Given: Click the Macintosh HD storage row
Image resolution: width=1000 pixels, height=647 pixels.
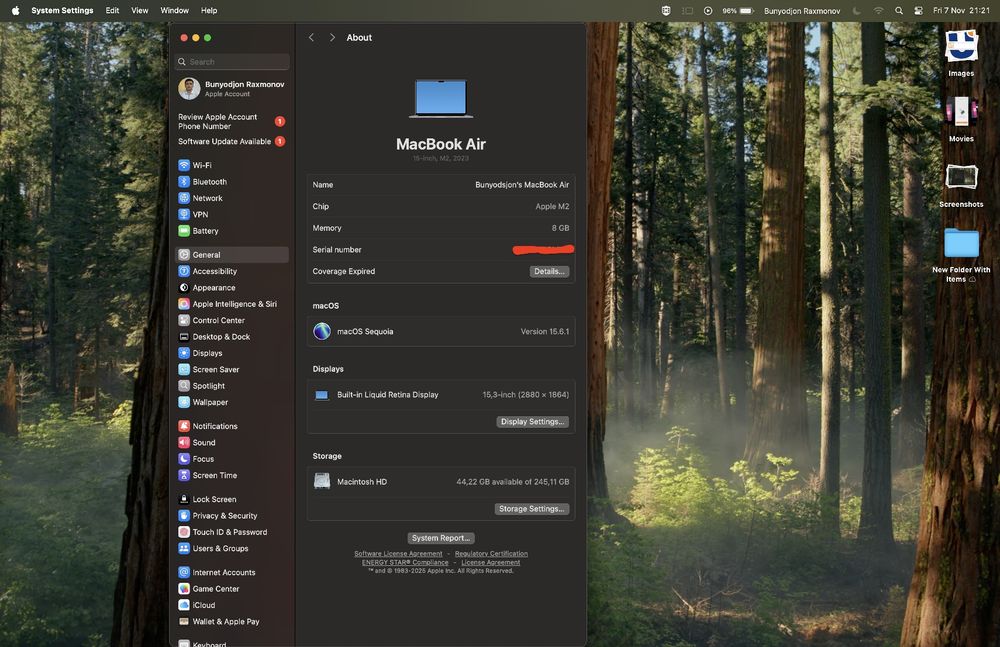Looking at the screenshot, I should (x=441, y=482).
